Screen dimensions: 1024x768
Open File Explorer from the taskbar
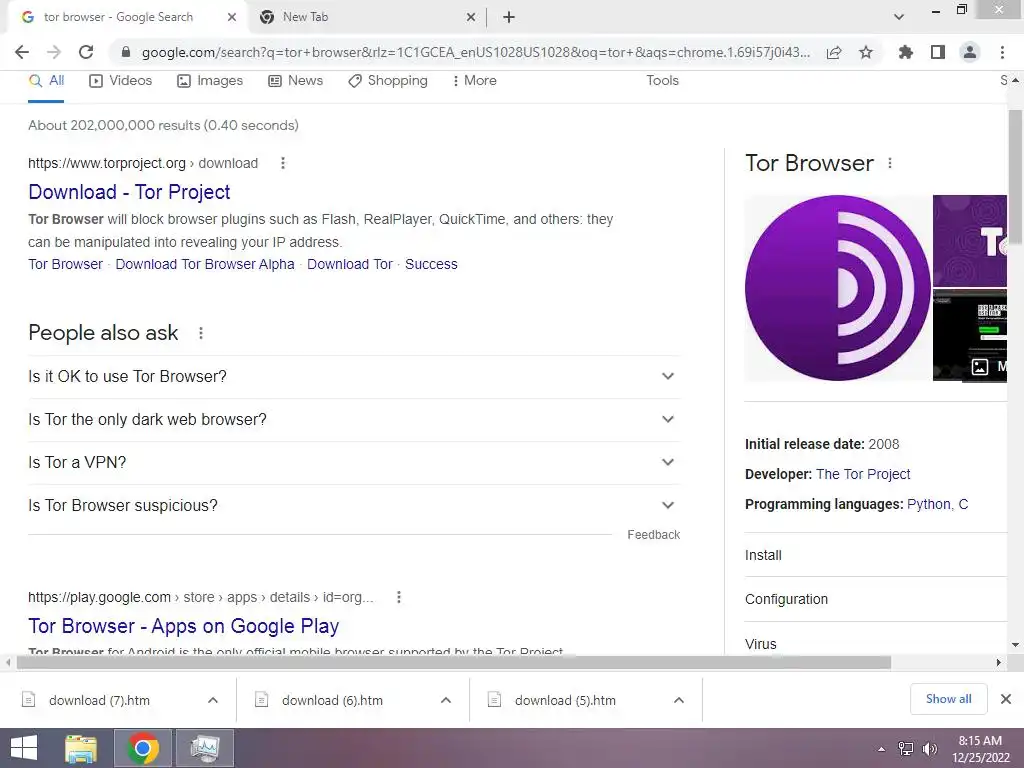(81, 748)
